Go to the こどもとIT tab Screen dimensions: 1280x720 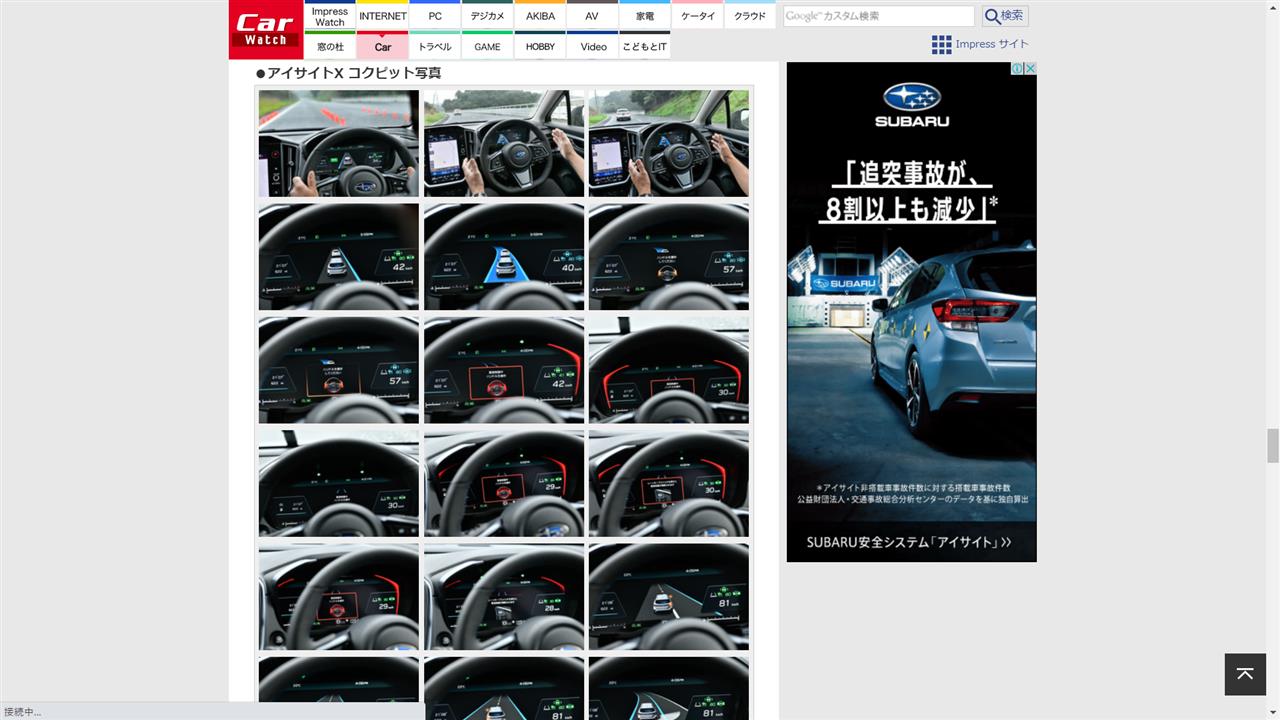point(645,46)
